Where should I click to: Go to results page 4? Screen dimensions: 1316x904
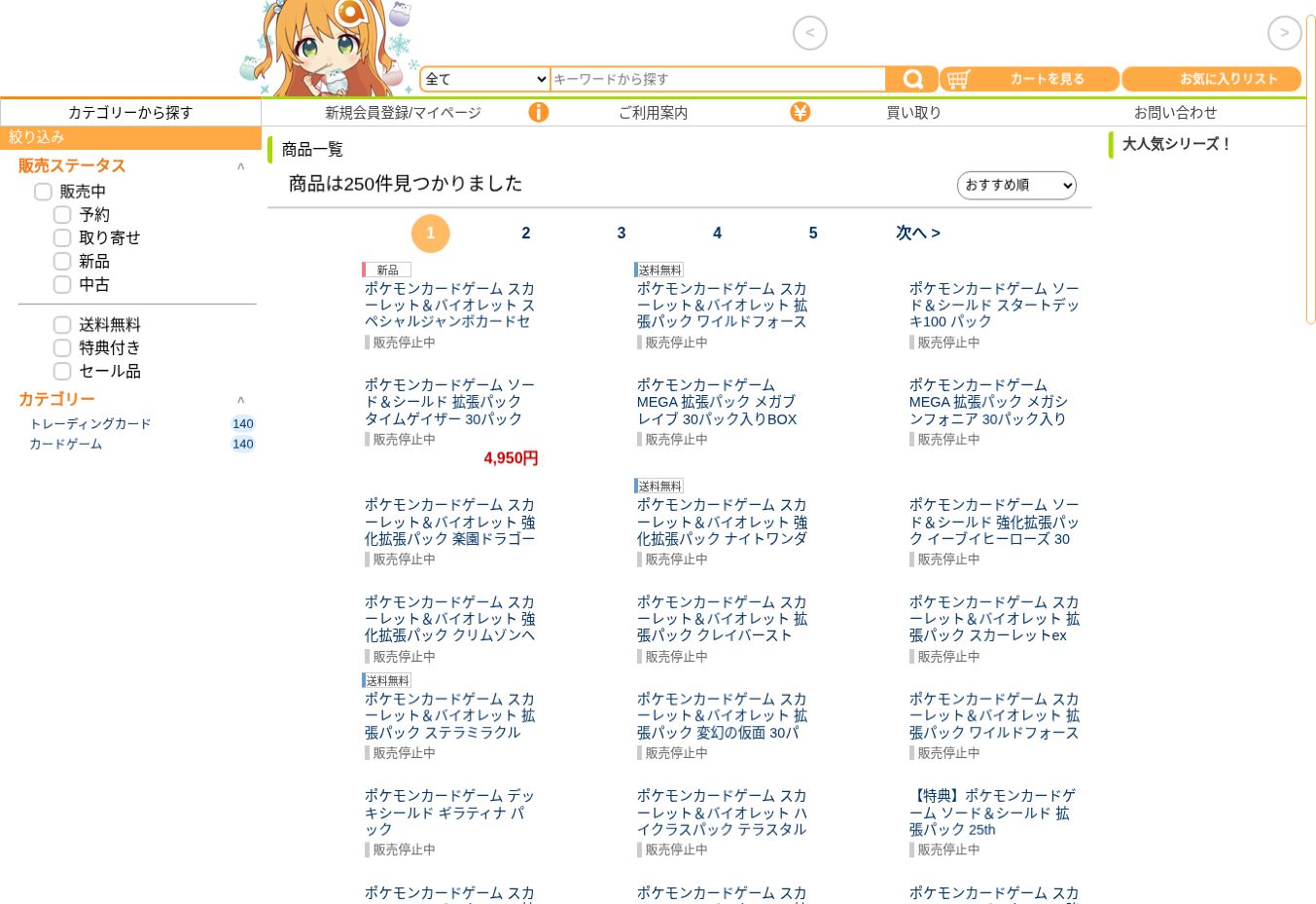point(717,234)
